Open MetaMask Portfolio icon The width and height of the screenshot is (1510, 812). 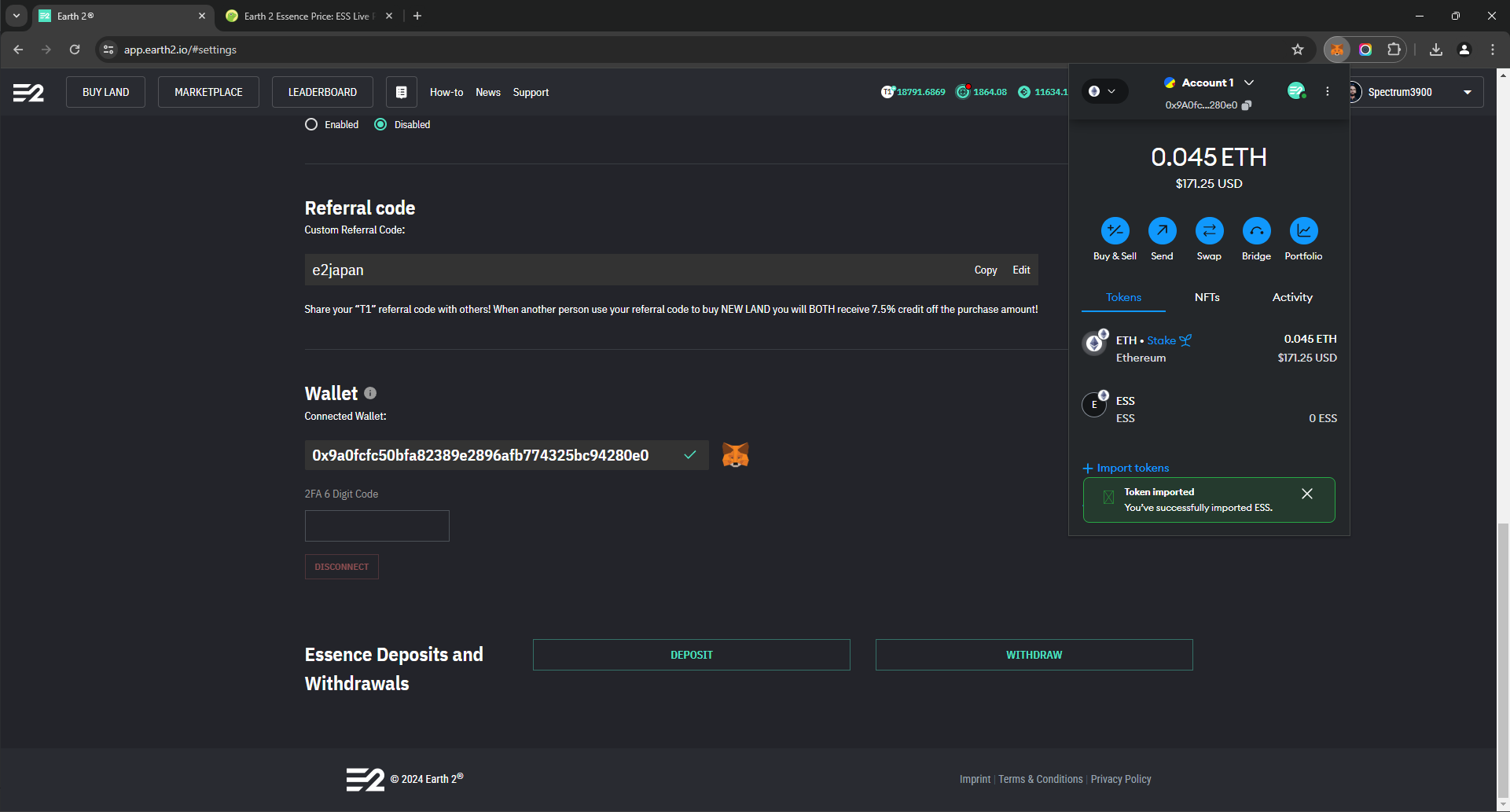(1303, 231)
